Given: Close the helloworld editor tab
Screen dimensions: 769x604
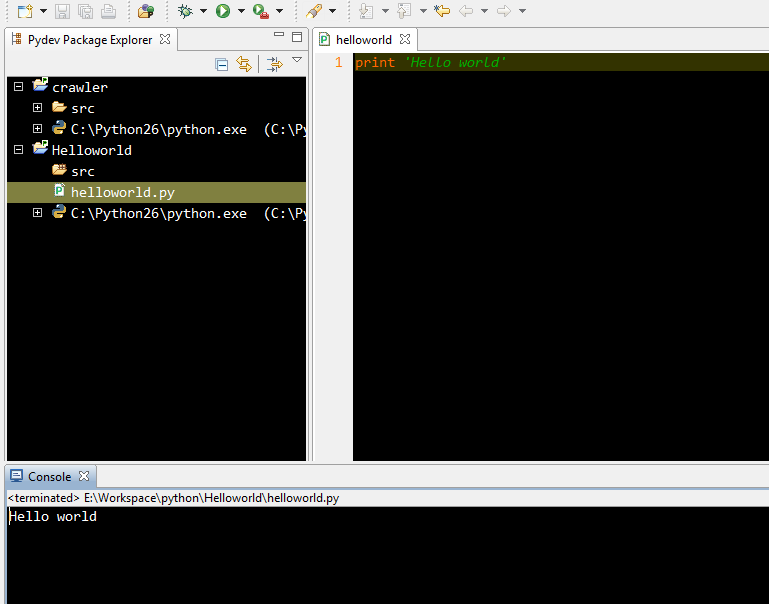Looking at the screenshot, I should (x=405, y=40).
